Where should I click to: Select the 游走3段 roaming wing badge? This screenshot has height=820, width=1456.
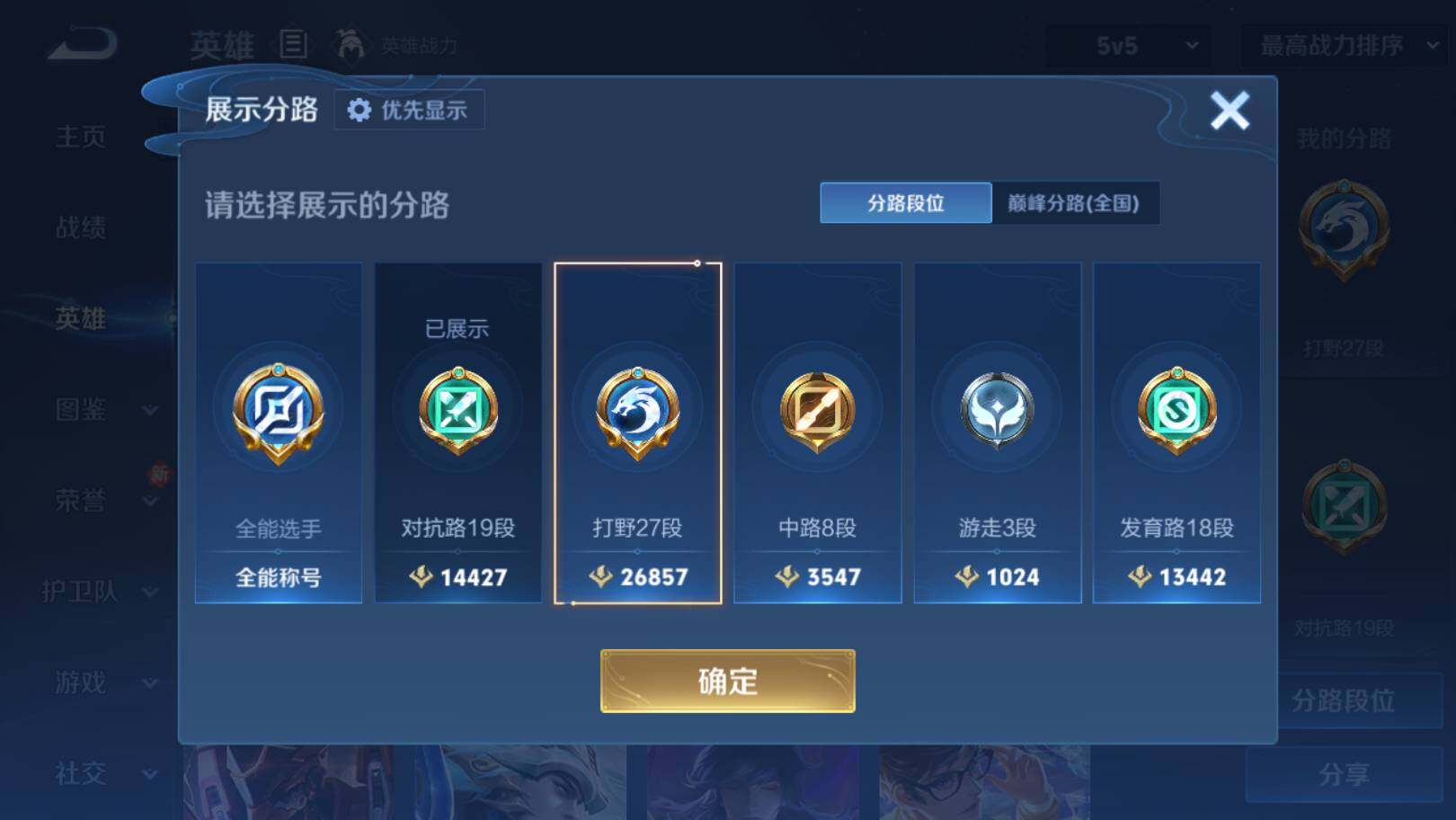point(997,411)
